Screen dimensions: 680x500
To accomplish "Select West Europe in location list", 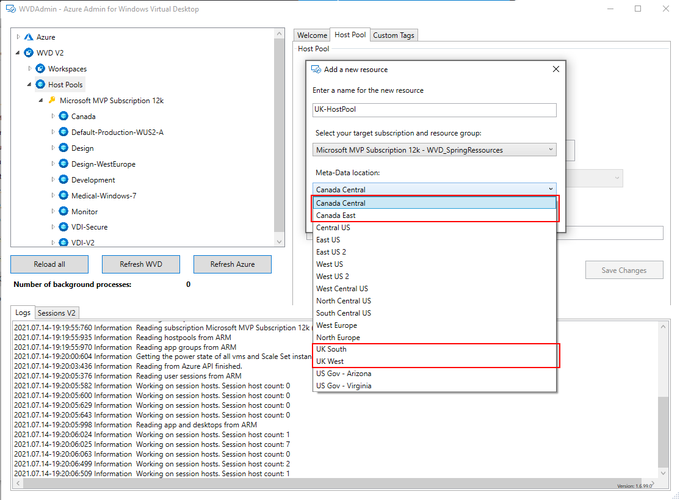I will (435, 325).
